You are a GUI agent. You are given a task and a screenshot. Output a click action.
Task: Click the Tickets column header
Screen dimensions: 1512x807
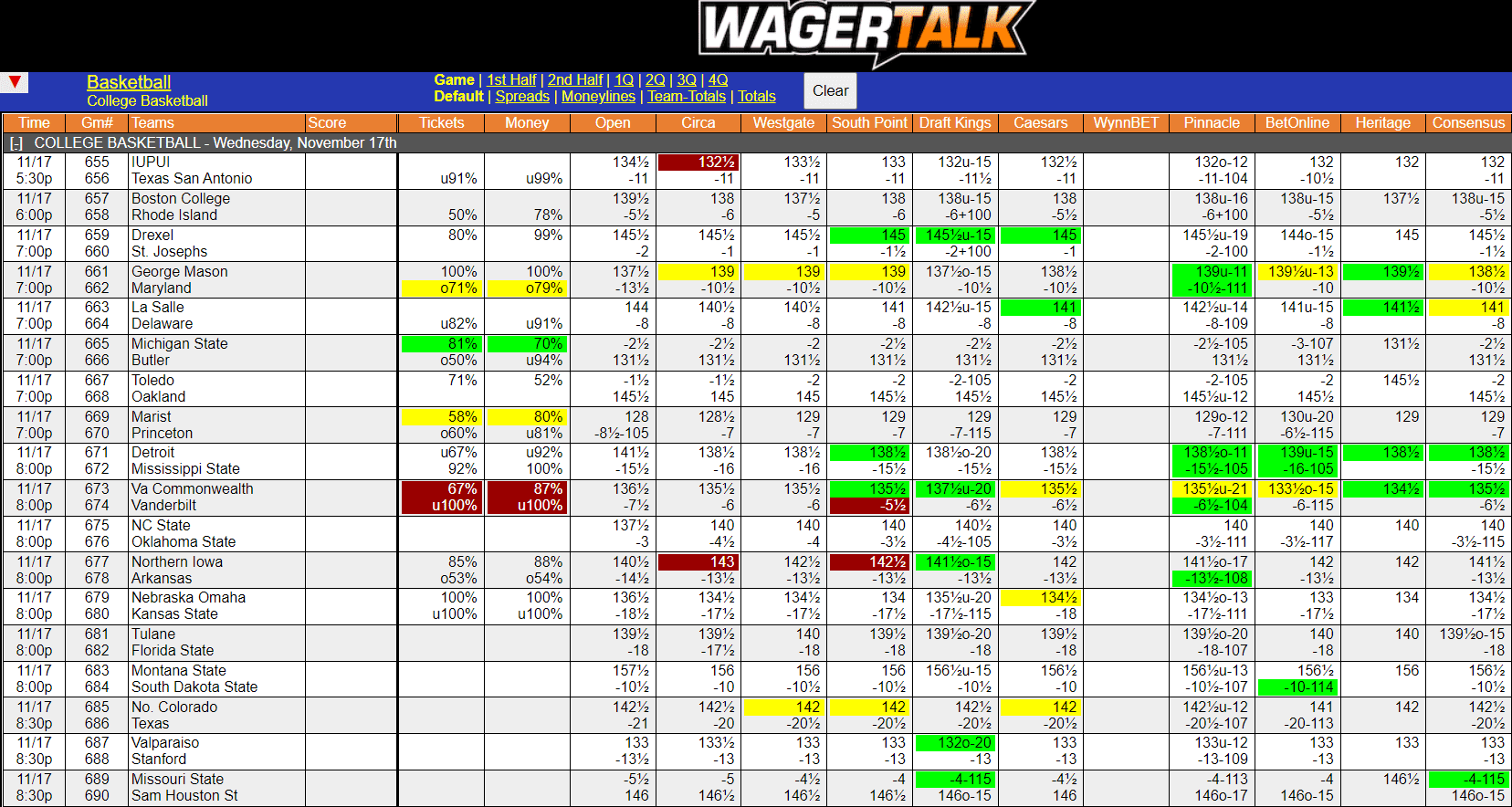tap(442, 123)
